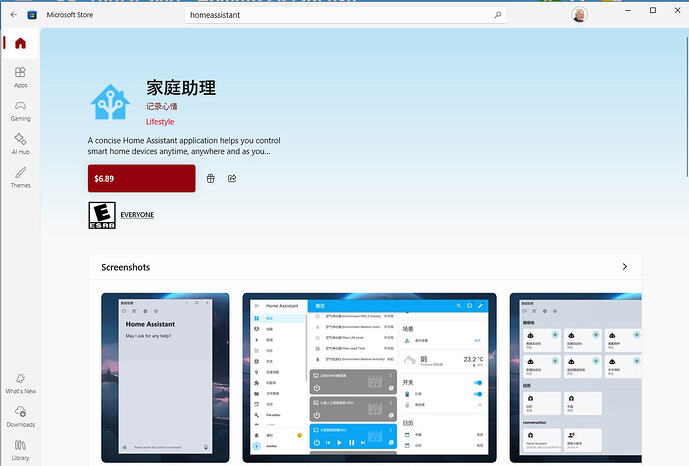Image resolution: width=689 pixels, height=466 pixels.
Task: Open Library in the sidebar
Action: tap(20, 451)
